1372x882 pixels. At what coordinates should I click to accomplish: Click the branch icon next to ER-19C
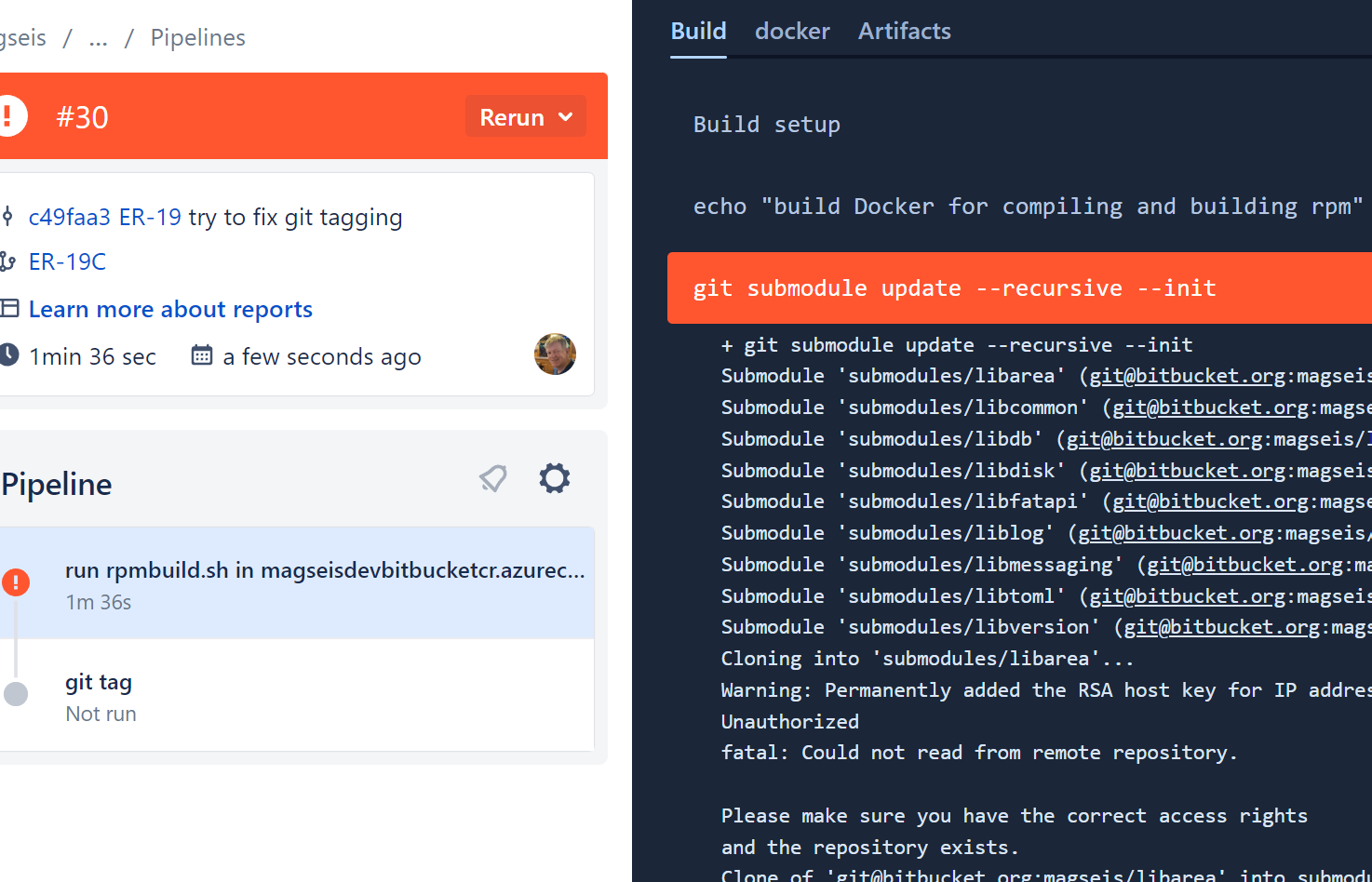[x=9, y=261]
